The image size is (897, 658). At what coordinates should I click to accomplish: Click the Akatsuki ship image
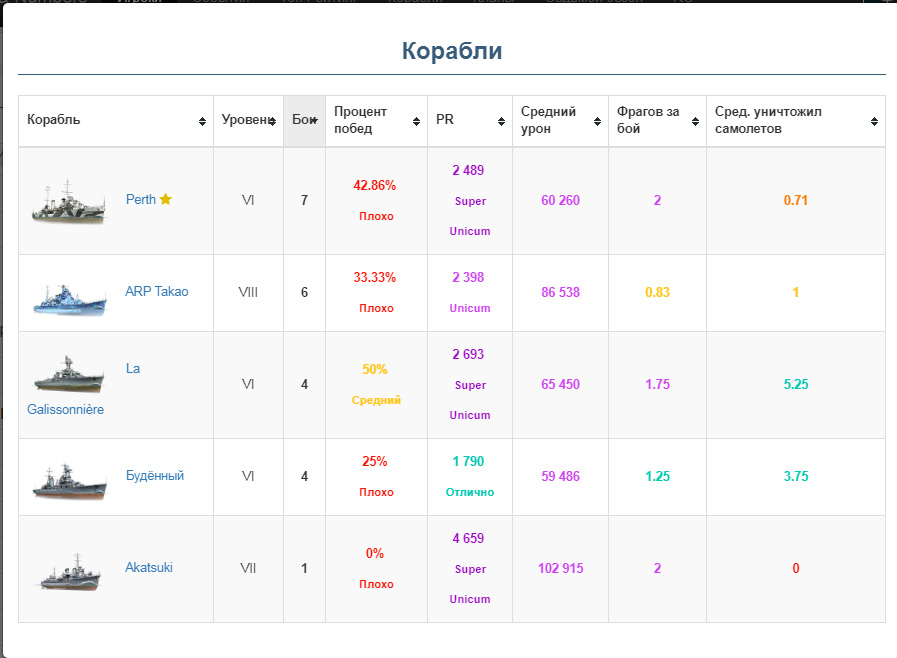click(68, 570)
